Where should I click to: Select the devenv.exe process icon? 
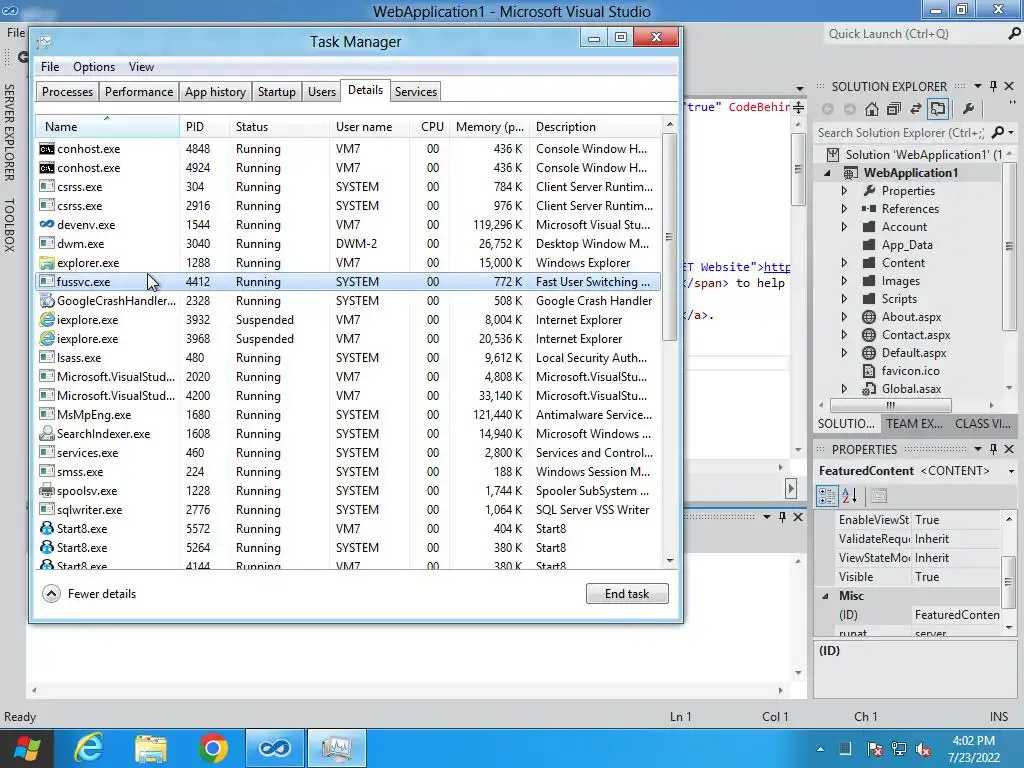click(46, 225)
